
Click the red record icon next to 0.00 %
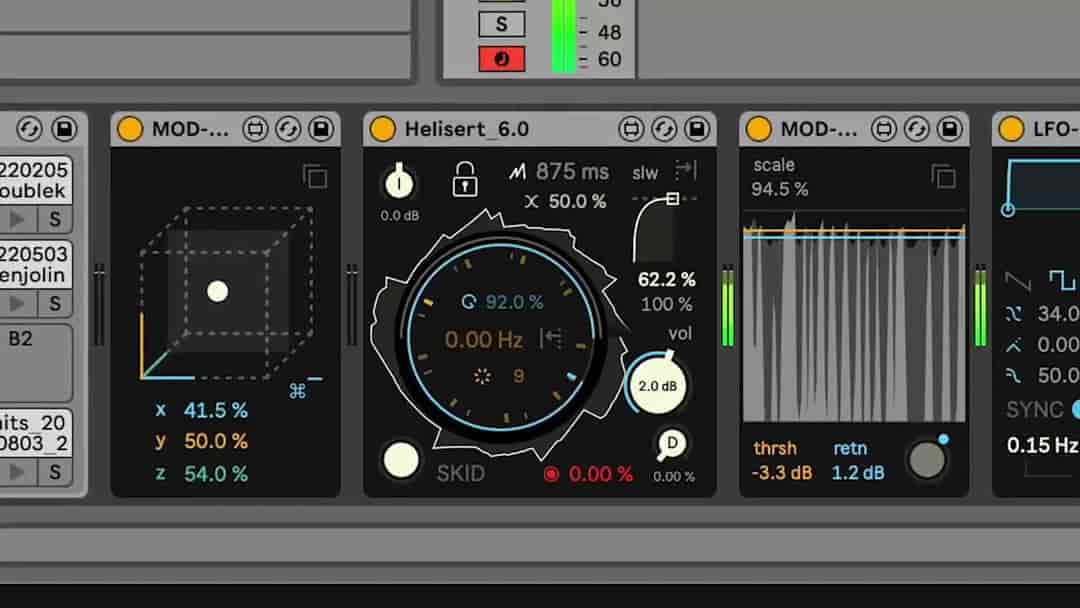(551, 474)
